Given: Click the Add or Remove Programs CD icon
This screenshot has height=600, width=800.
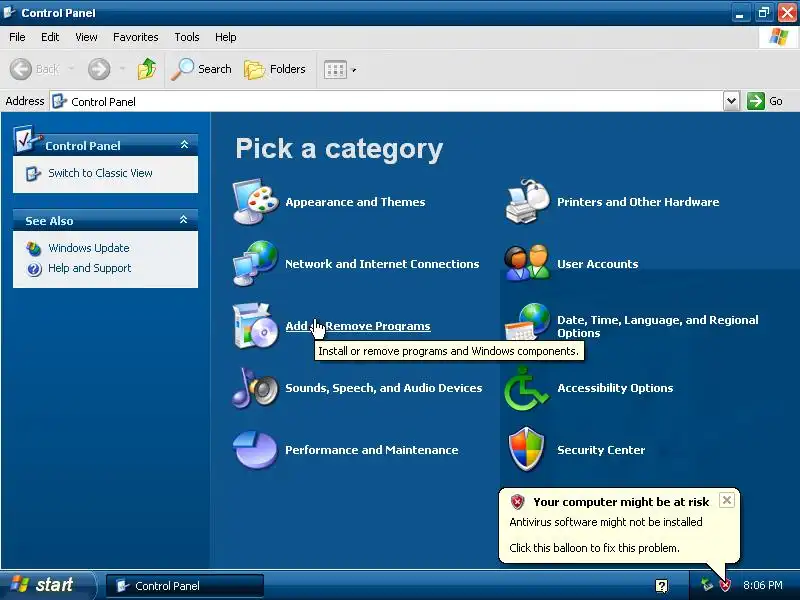Looking at the screenshot, I should point(256,326).
